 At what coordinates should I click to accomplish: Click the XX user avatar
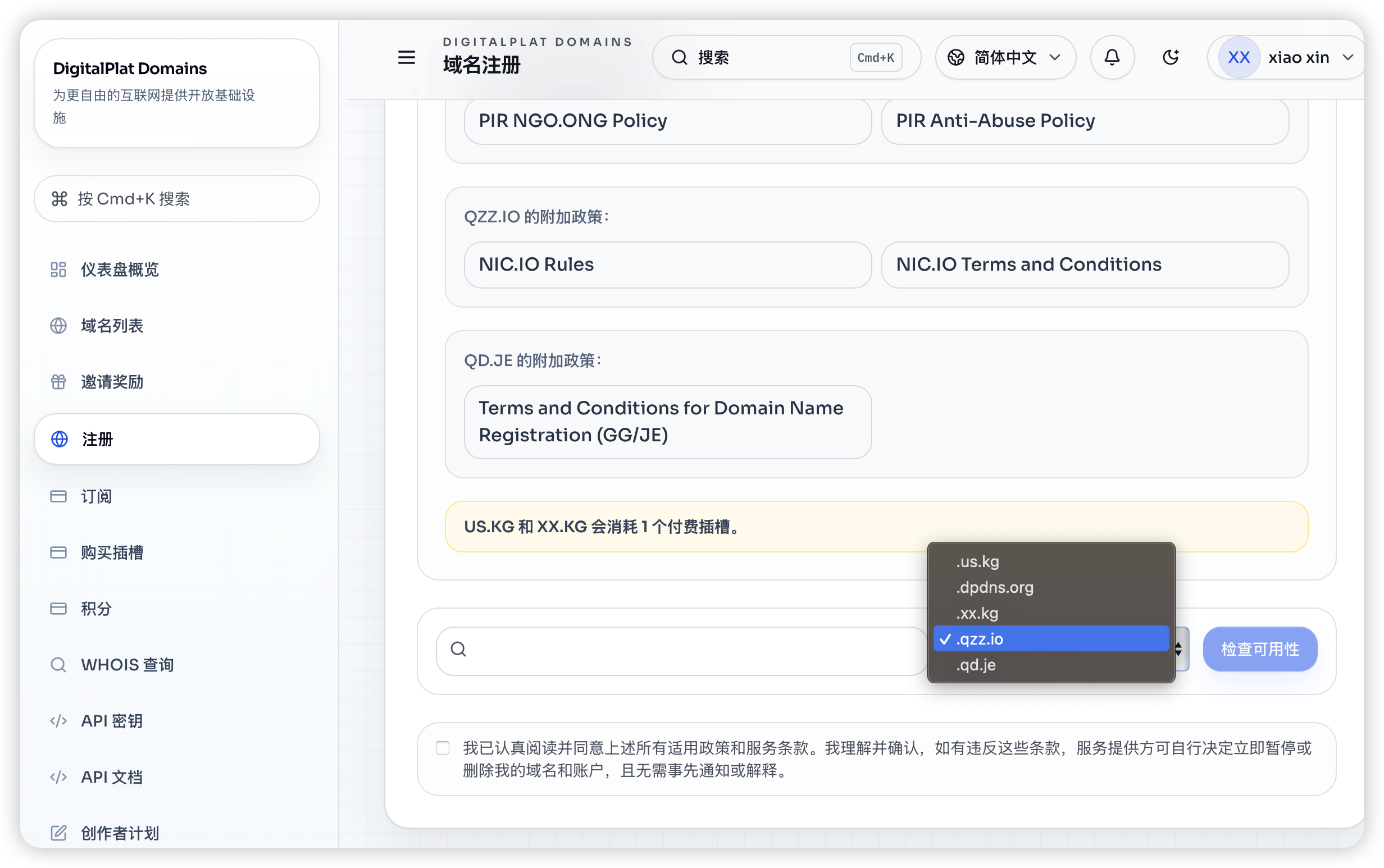(1238, 57)
